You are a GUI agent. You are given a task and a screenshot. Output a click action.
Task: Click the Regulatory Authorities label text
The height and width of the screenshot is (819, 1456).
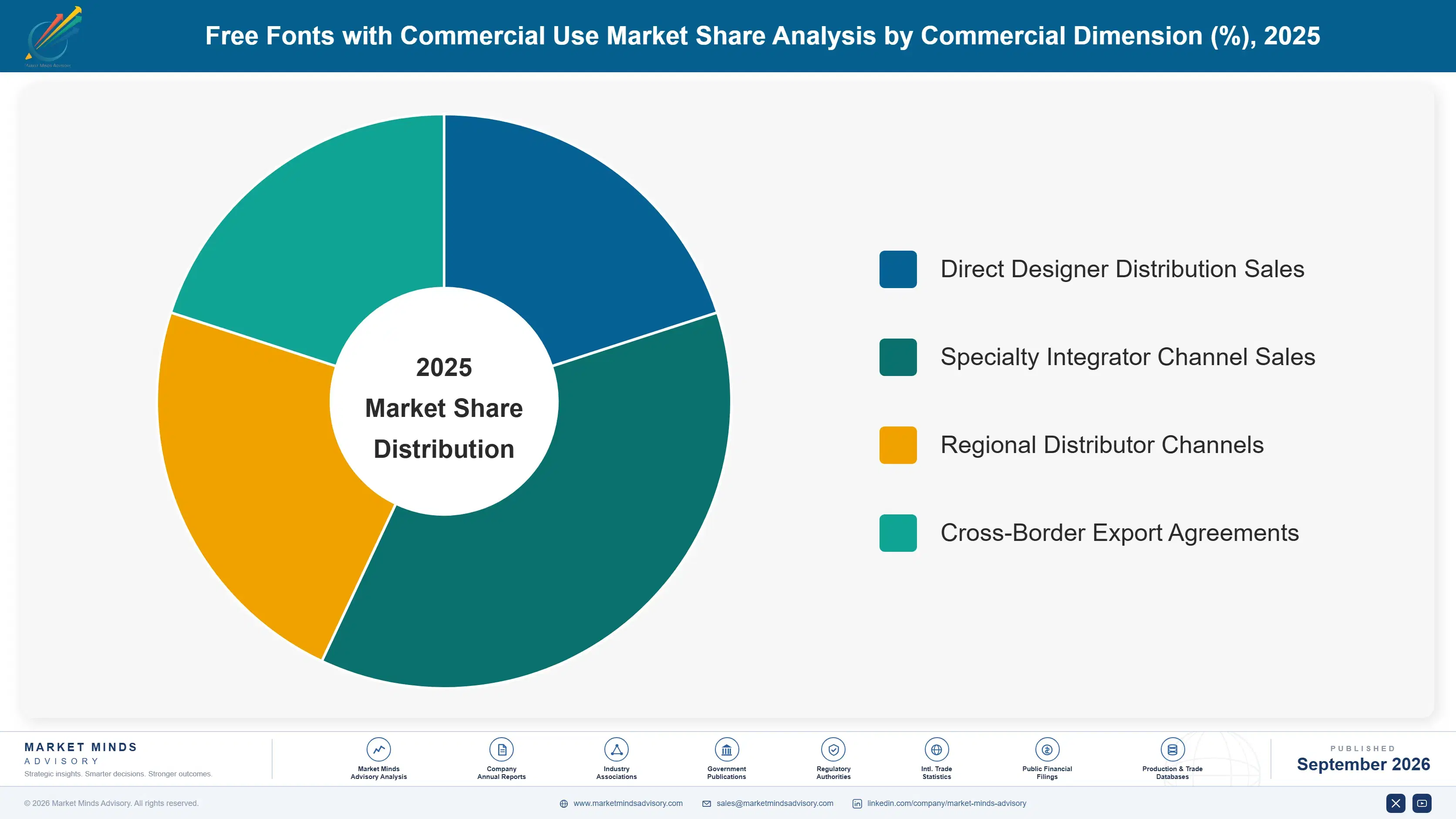pyautogui.click(x=833, y=773)
